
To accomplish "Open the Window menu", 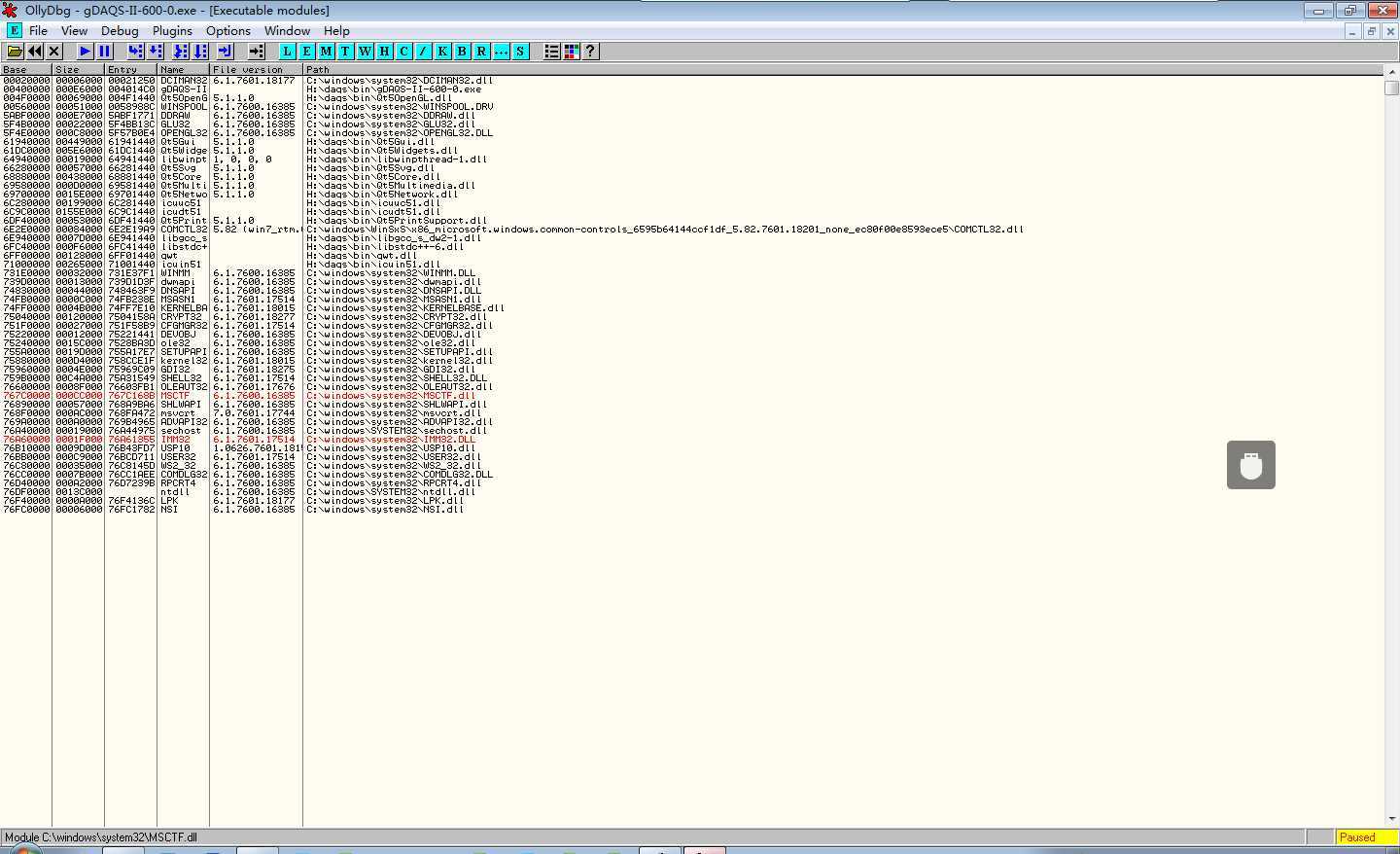I will pos(287,30).
